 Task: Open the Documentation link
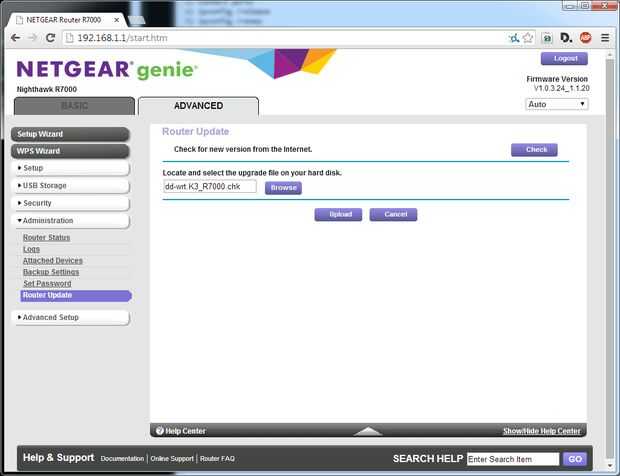(x=122, y=459)
